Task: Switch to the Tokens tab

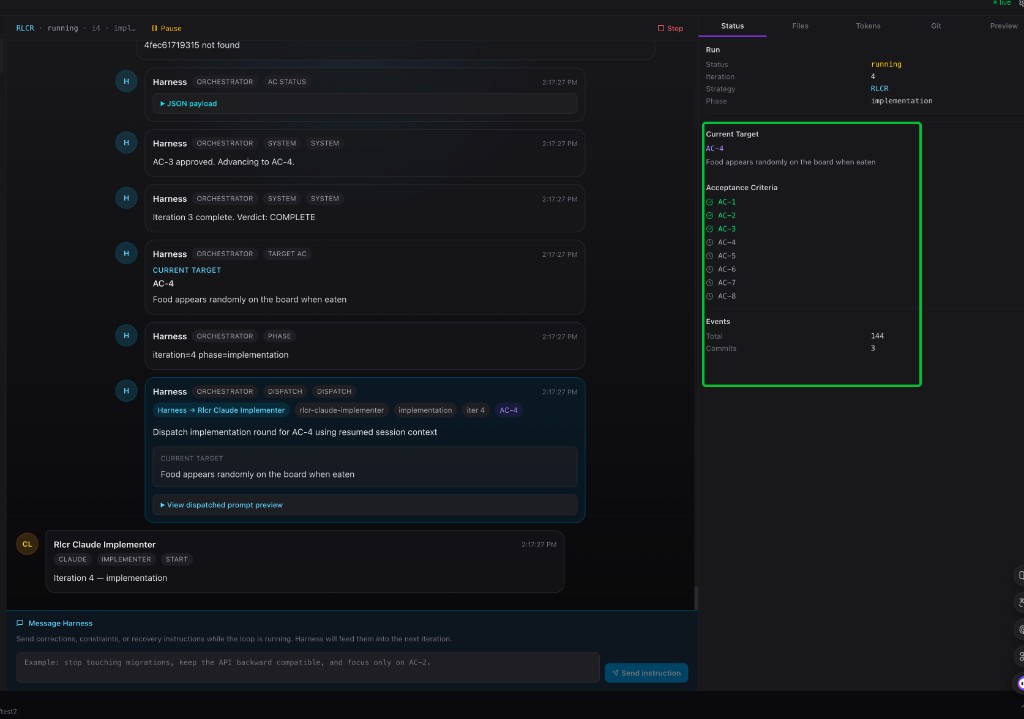Action: [868, 26]
